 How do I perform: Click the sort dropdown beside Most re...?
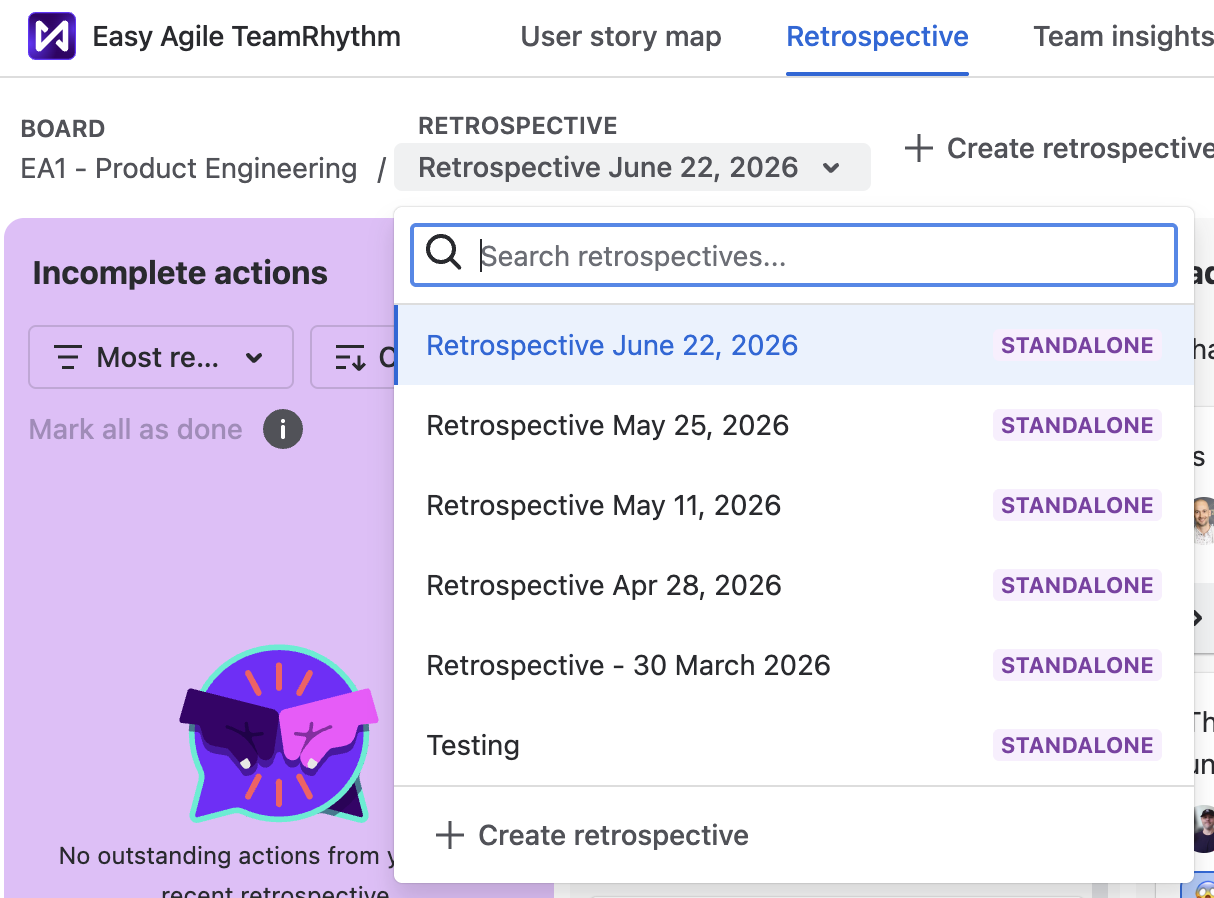click(x=353, y=357)
